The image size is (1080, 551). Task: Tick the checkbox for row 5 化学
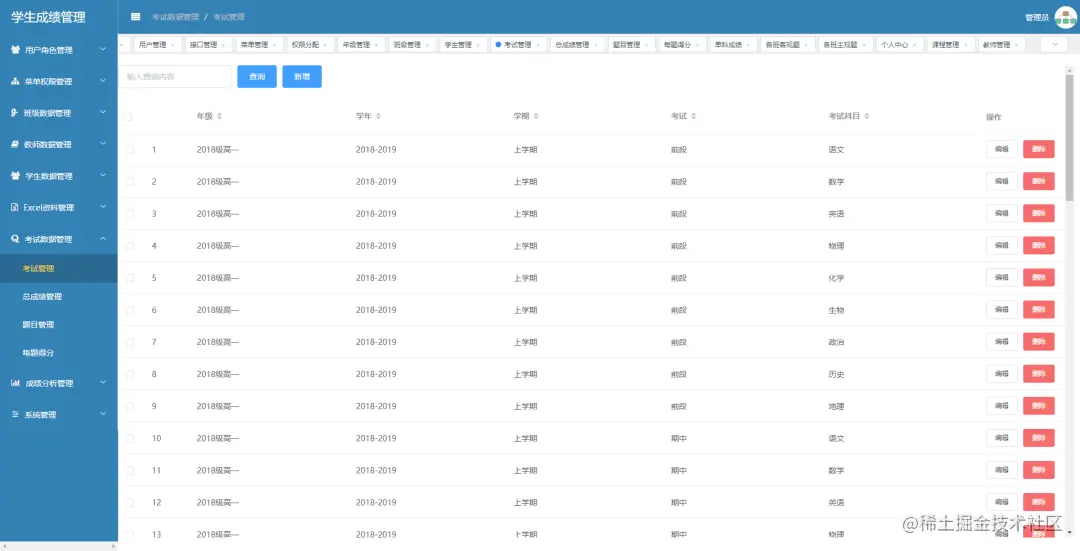click(130, 278)
